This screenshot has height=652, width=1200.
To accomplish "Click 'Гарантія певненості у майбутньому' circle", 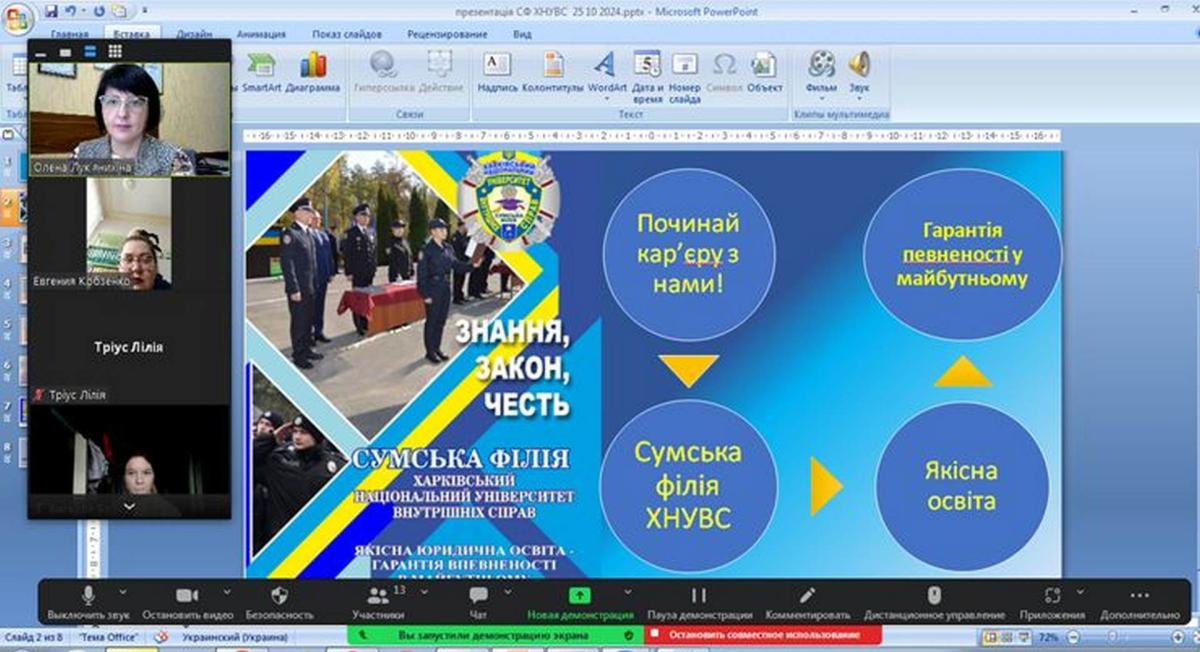I will [962, 255].
